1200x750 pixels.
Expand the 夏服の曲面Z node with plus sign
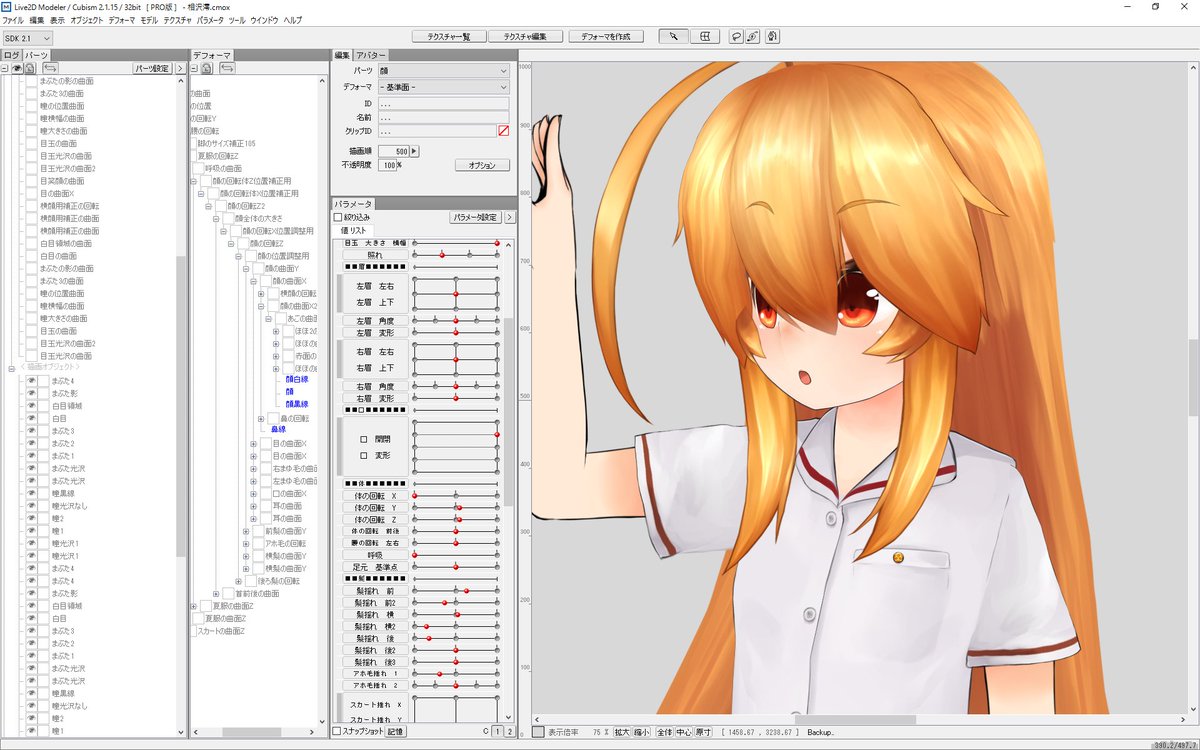click(x=193, y=606)
